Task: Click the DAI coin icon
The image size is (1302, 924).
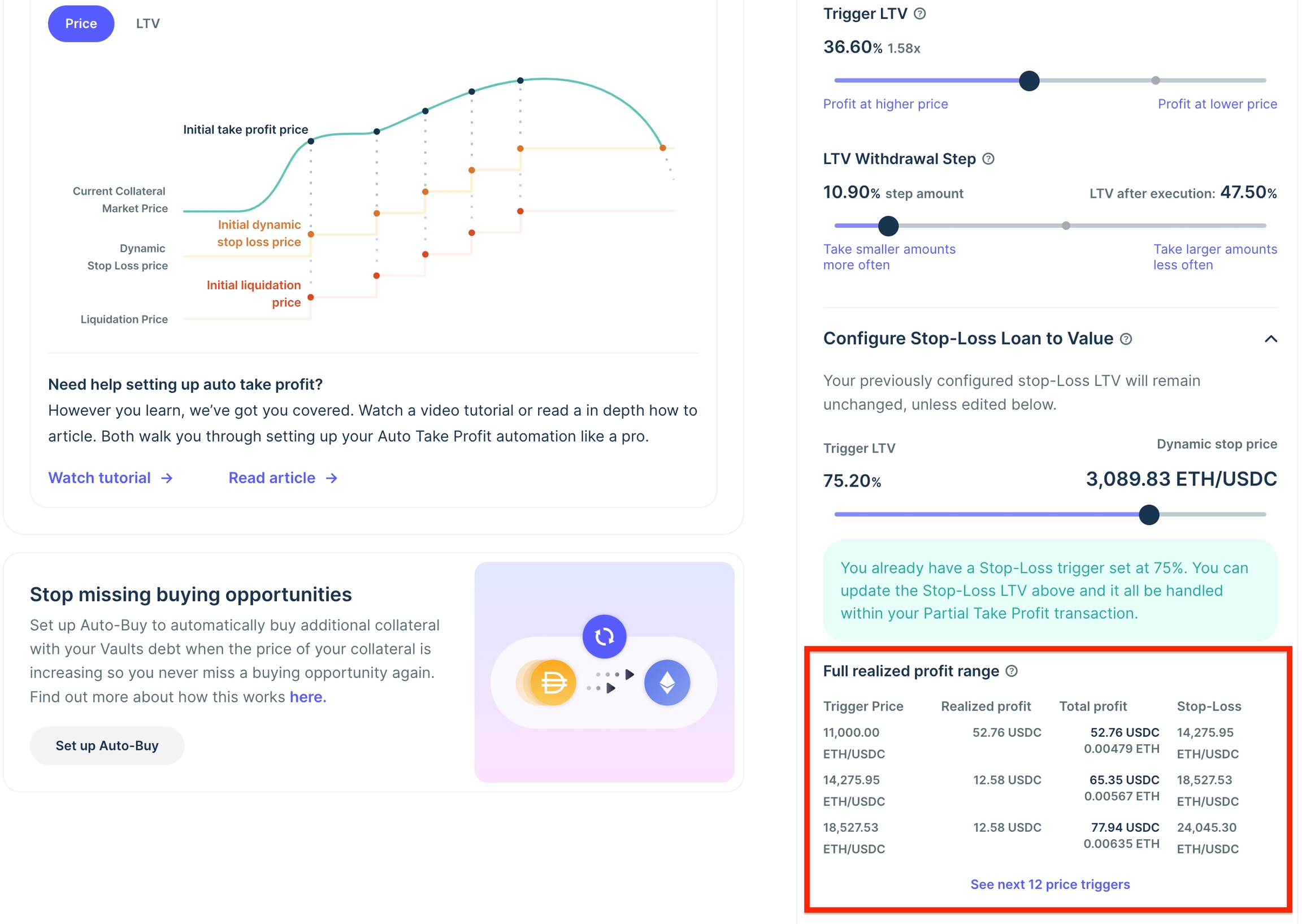Action: pyautogui.click(x=552, y=682)
